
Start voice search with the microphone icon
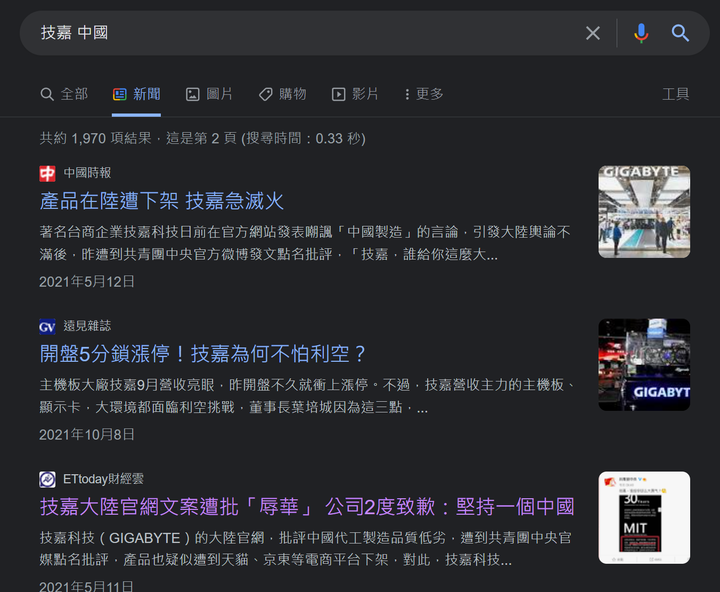[641, 33]
